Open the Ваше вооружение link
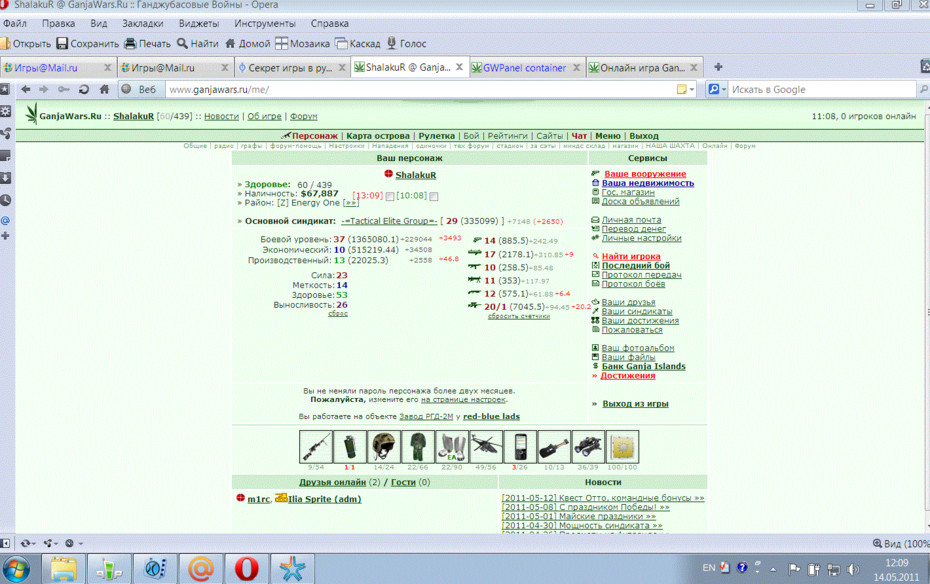 point(645,174)
